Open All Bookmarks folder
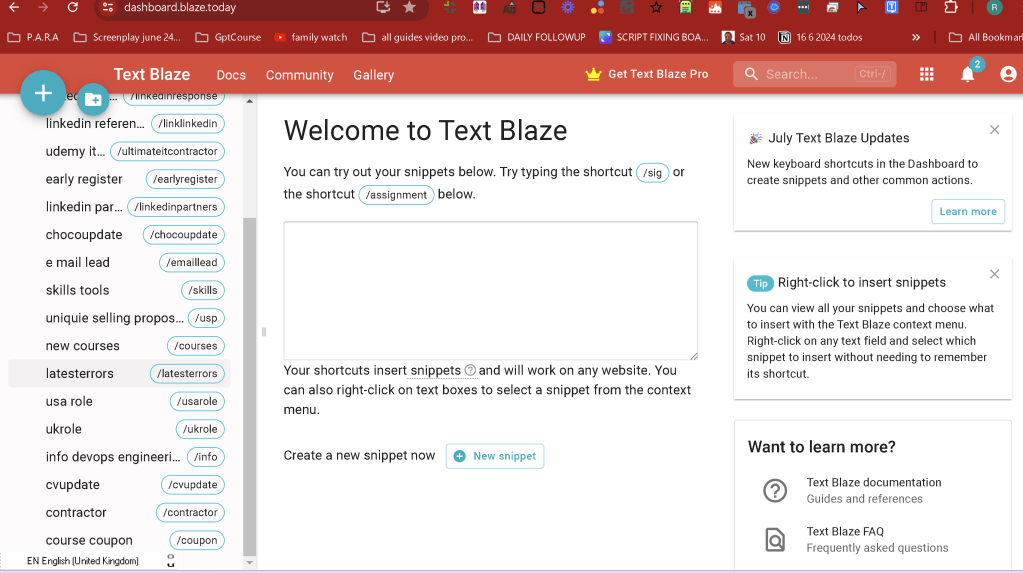Viewport: 1023px width, 573px height. click(x=985, y=37)
